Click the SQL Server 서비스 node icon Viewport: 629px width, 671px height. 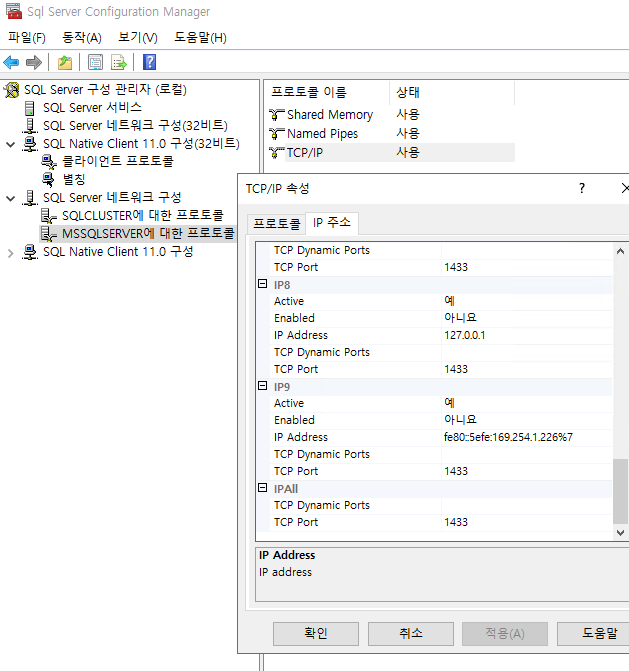pos(30,108)
